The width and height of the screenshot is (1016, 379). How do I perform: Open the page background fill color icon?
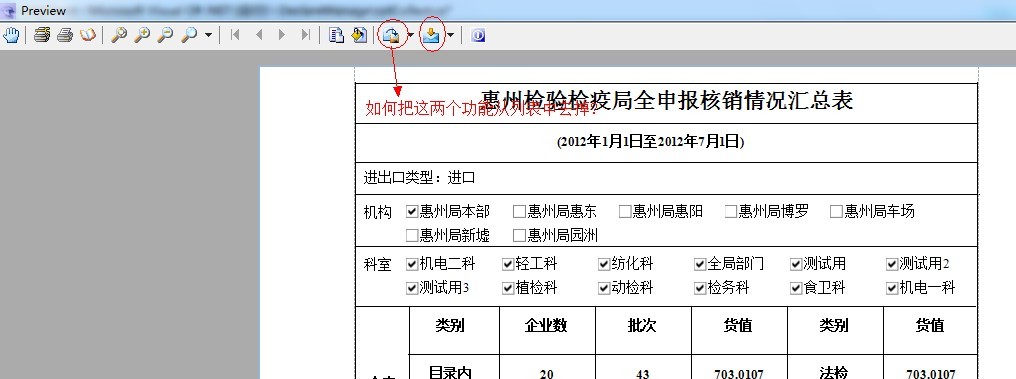(359, 35)
